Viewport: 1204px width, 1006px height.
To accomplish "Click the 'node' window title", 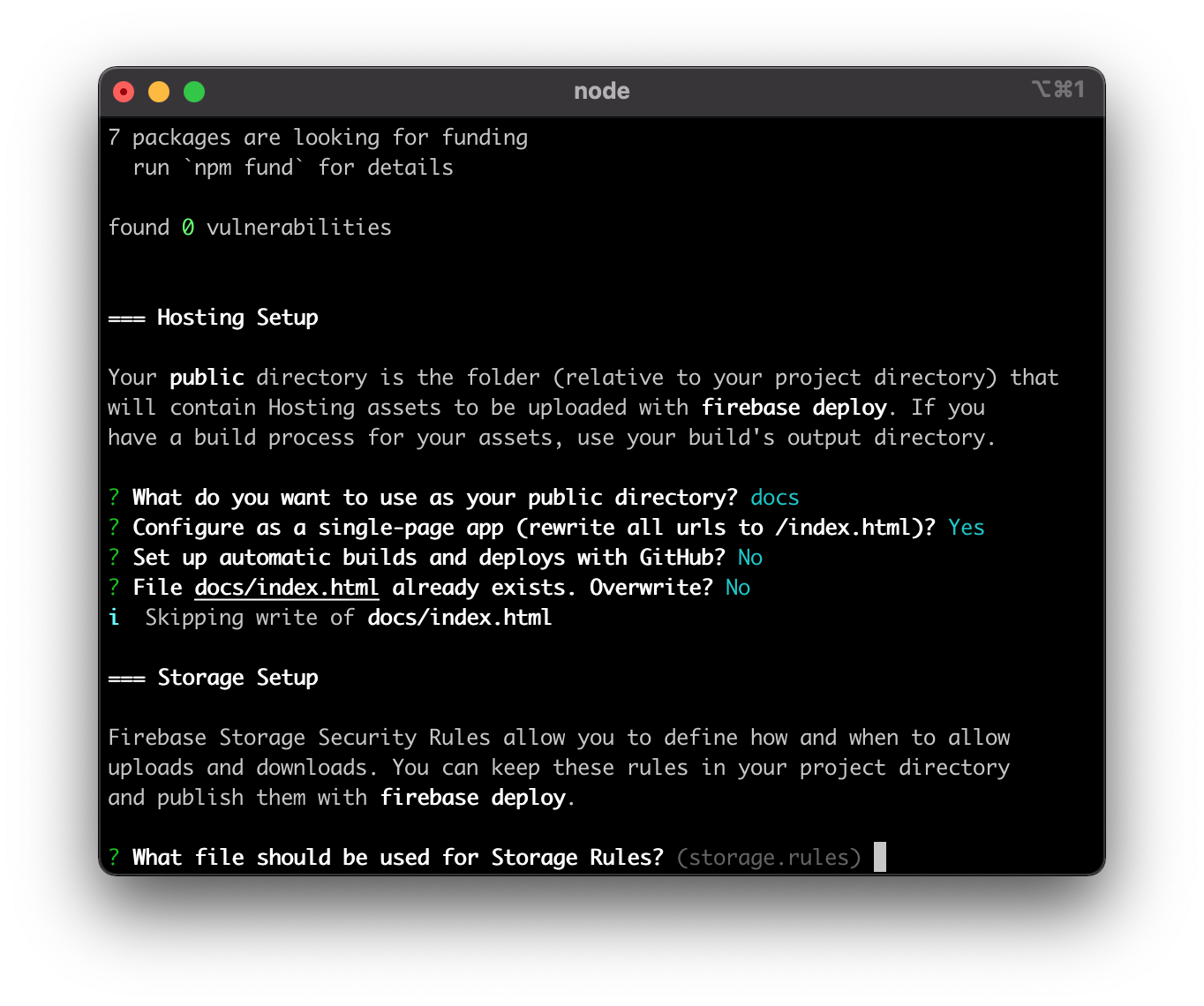I will pos(602,91).
